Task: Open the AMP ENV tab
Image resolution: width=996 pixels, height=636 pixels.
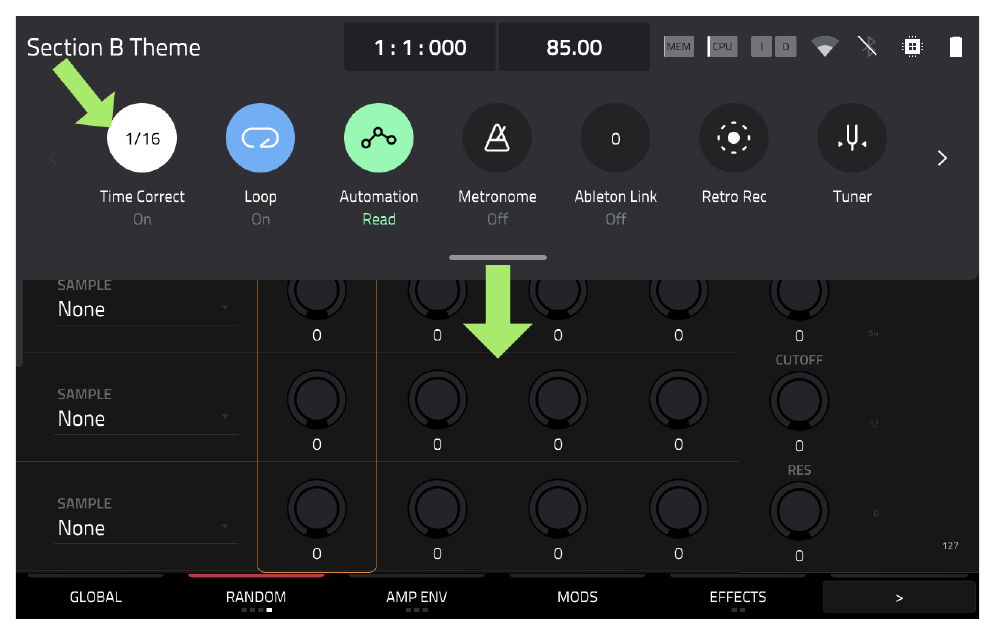Action: [x=417, y=597]
